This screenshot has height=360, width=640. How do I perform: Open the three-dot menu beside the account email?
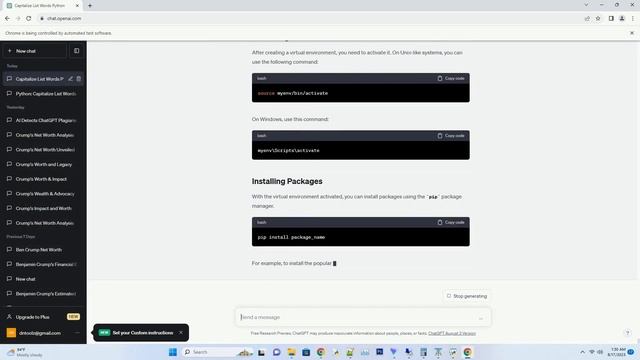[77, 333]
